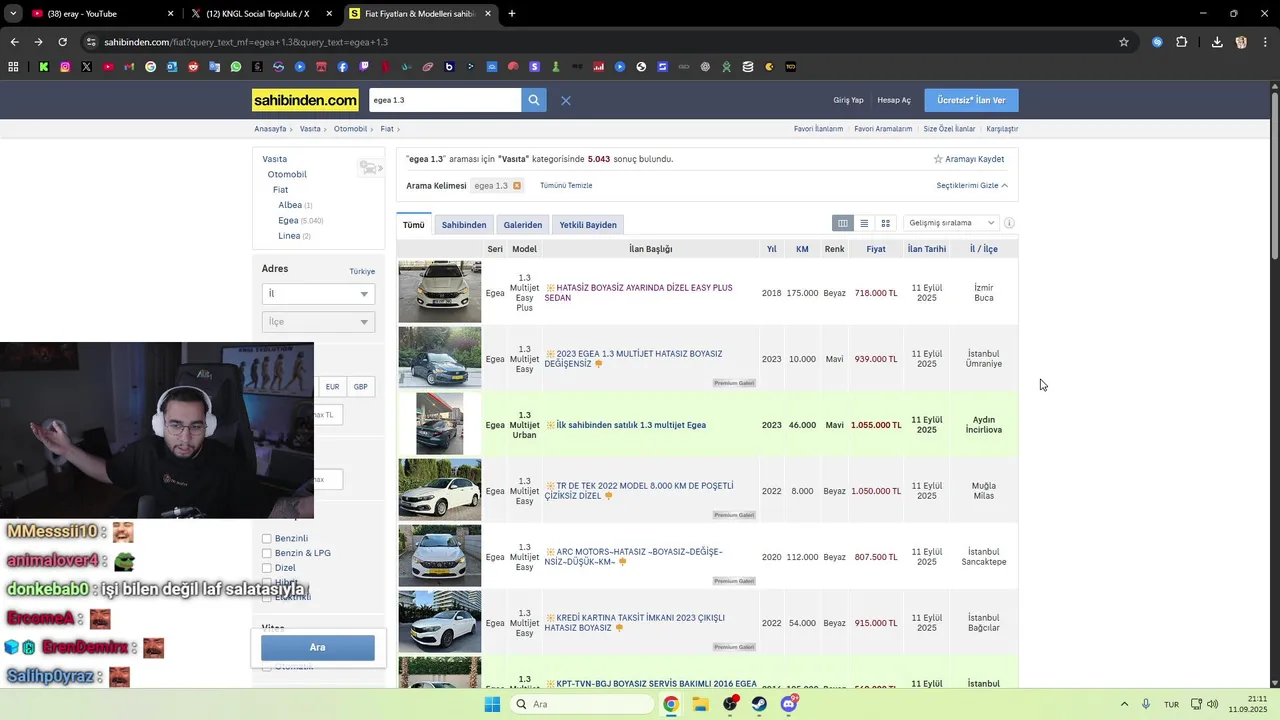The image size is (1280, 720).
Task: Open the Chrome tab search dropdown
Action: [x=13, y=14]
